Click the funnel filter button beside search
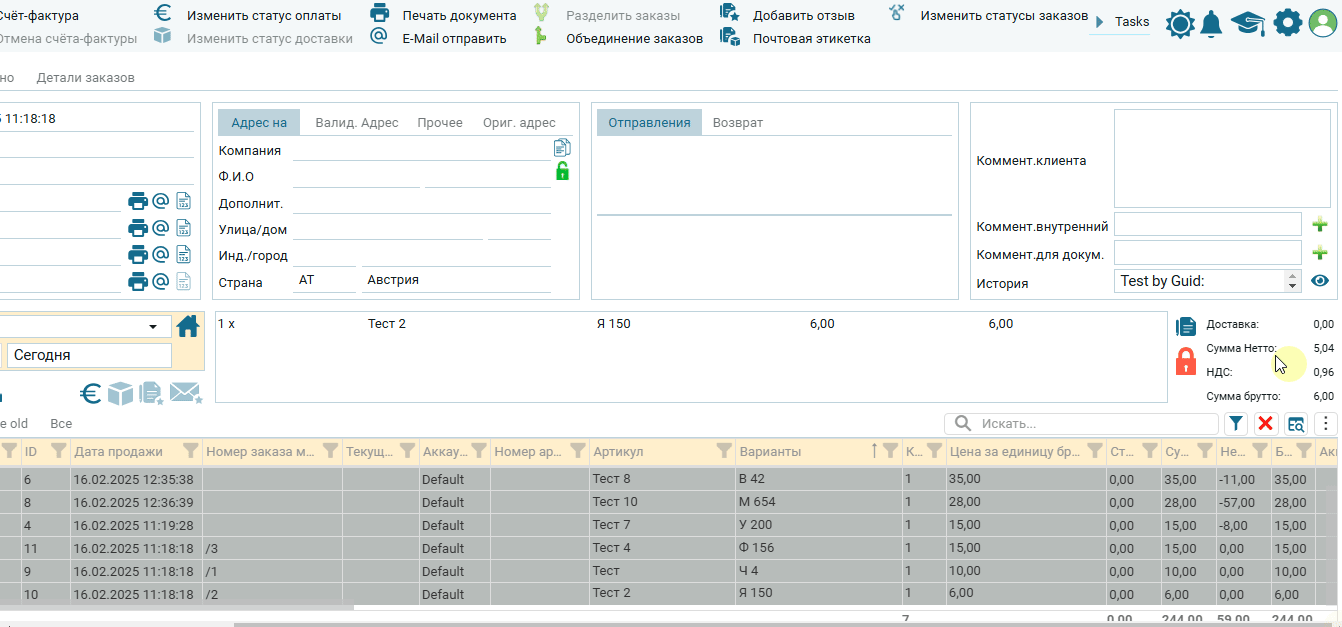This screenshot has height=627, width=1342. click(1236, 424)
